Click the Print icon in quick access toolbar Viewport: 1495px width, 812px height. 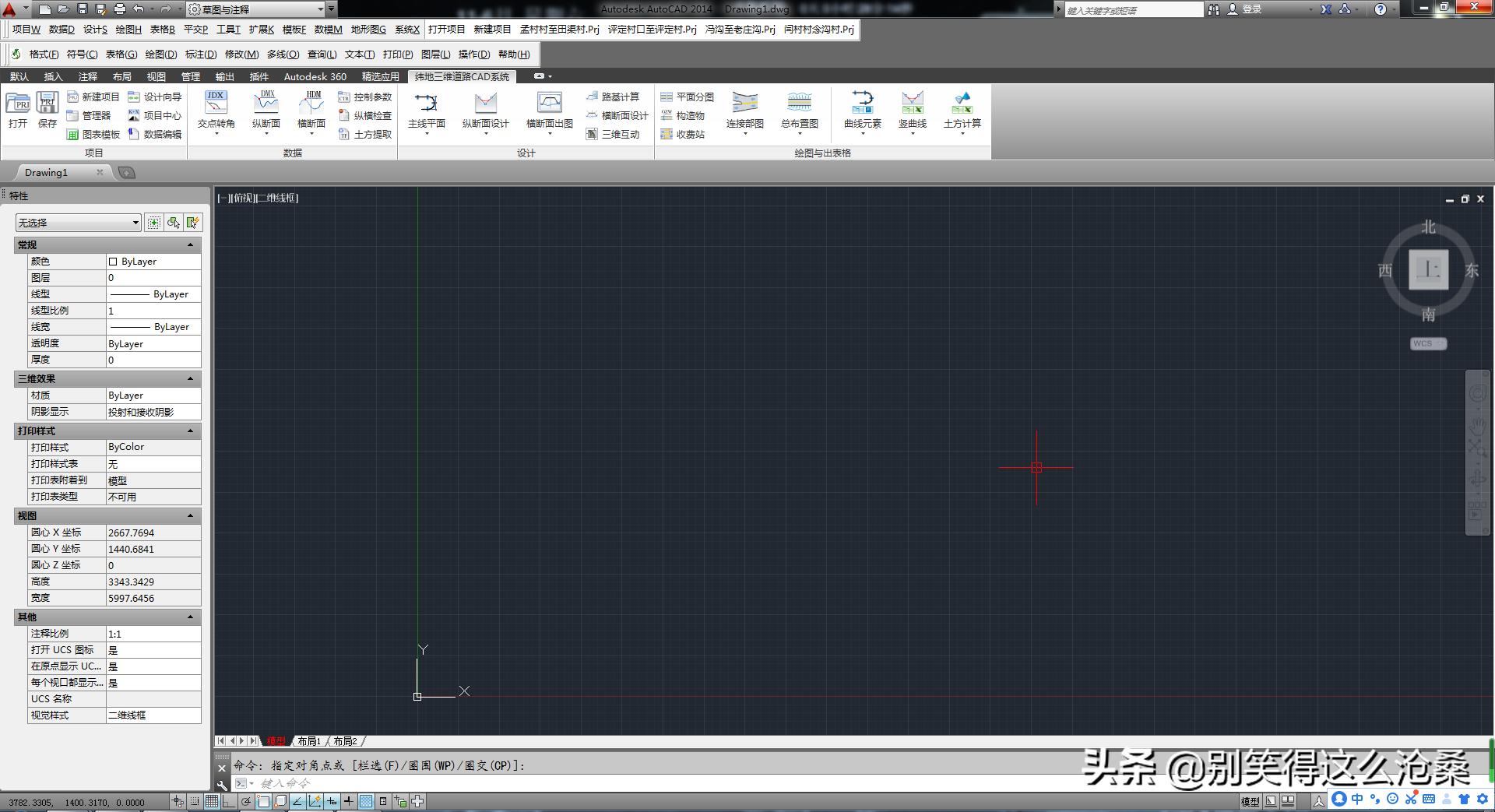[120, 9]
